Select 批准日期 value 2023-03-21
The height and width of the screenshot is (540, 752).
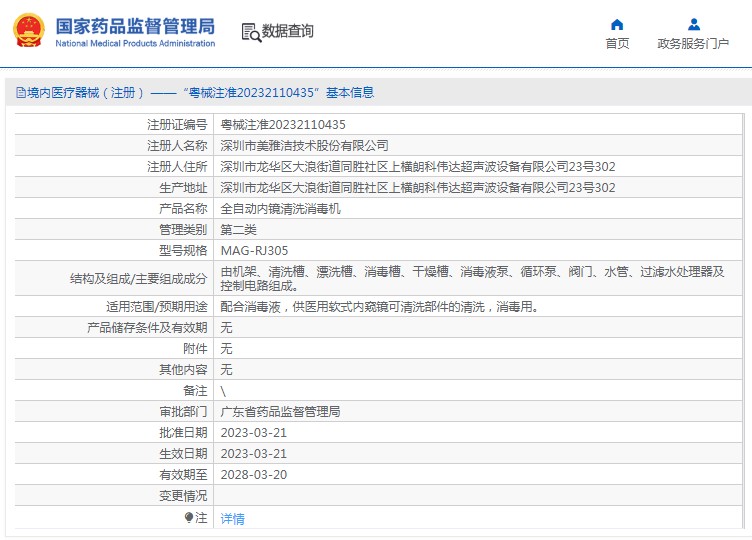click(254, 433)
